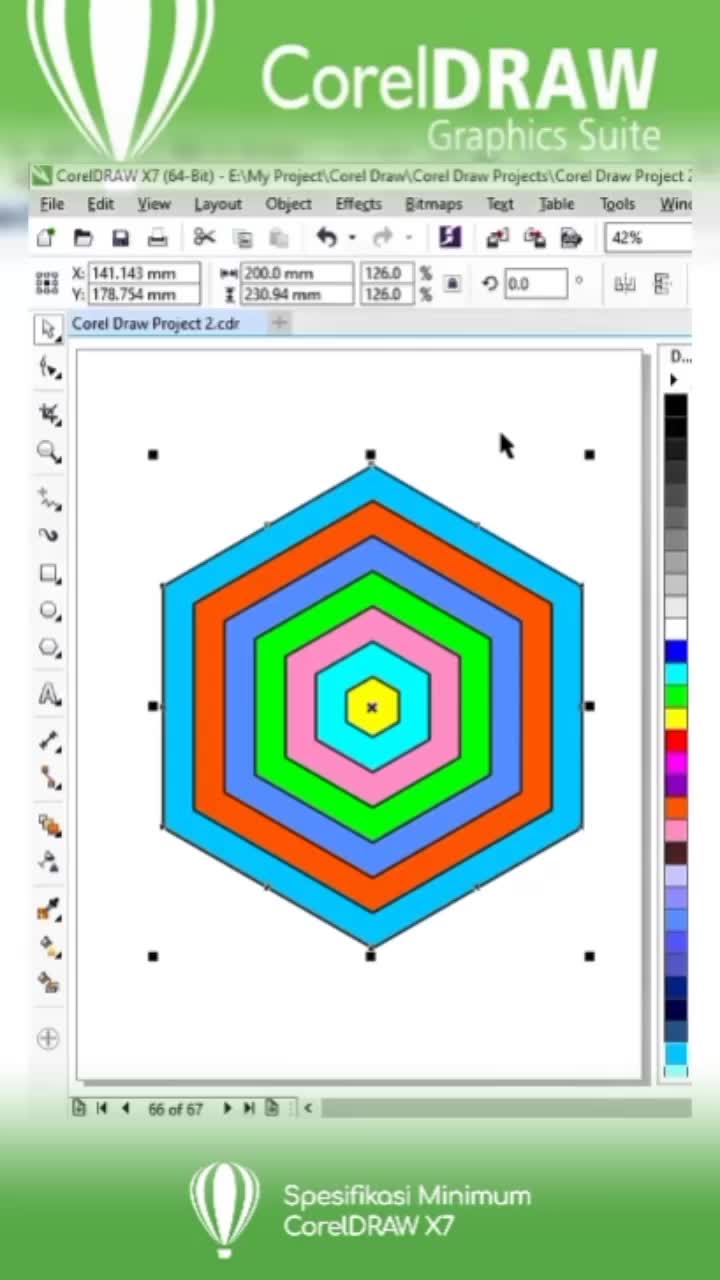Viewport: 720px width, 1280px height.
Task: Select the Transparency tool
Action: [x=48, y=861]
